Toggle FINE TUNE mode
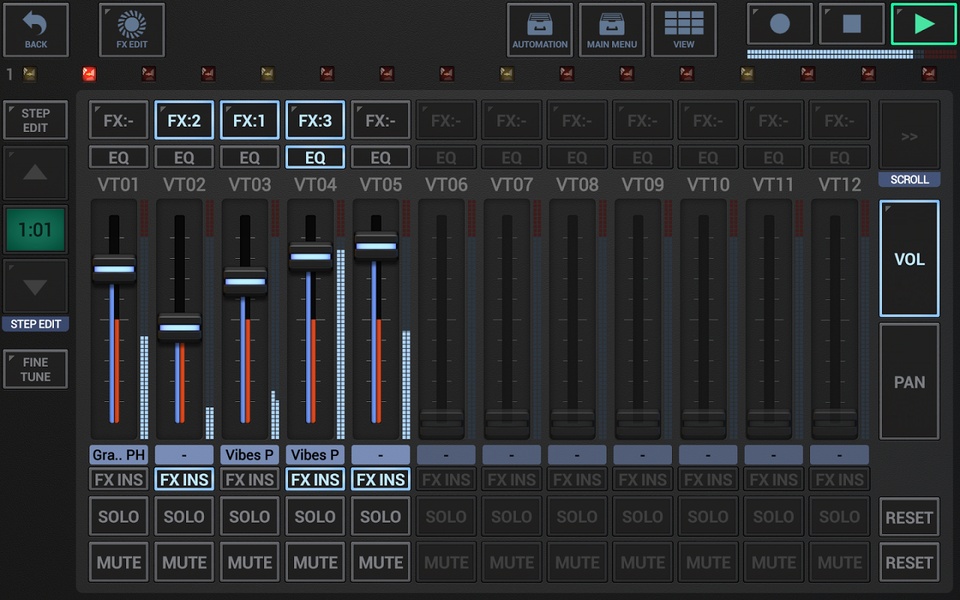 (x=36, y=369)
